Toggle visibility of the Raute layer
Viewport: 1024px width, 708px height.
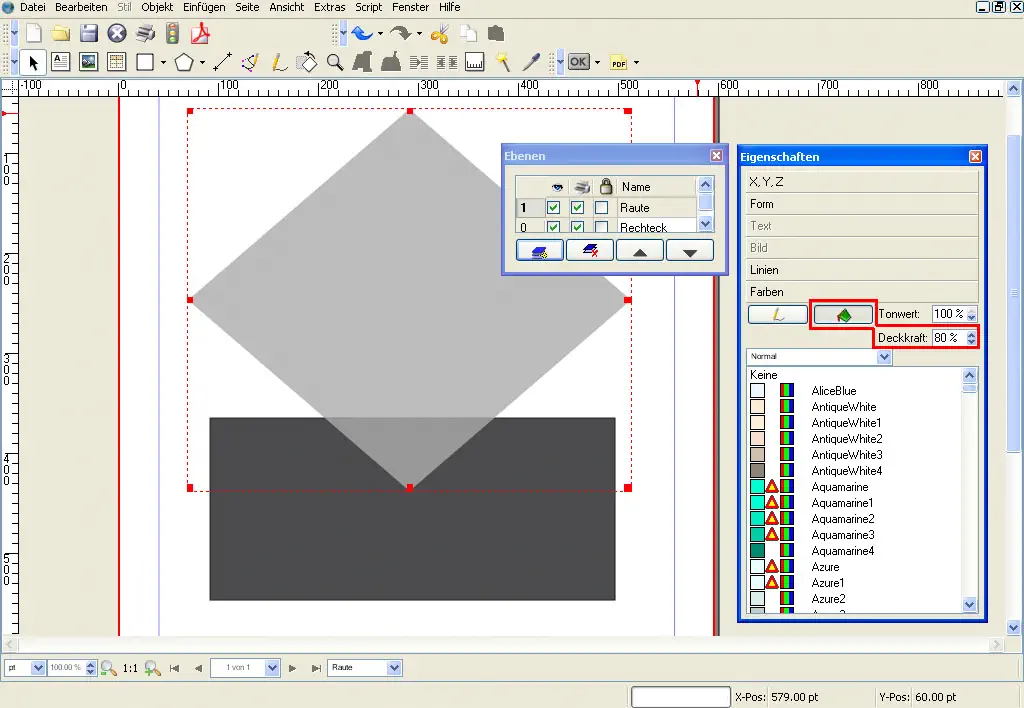click(553, 208)
